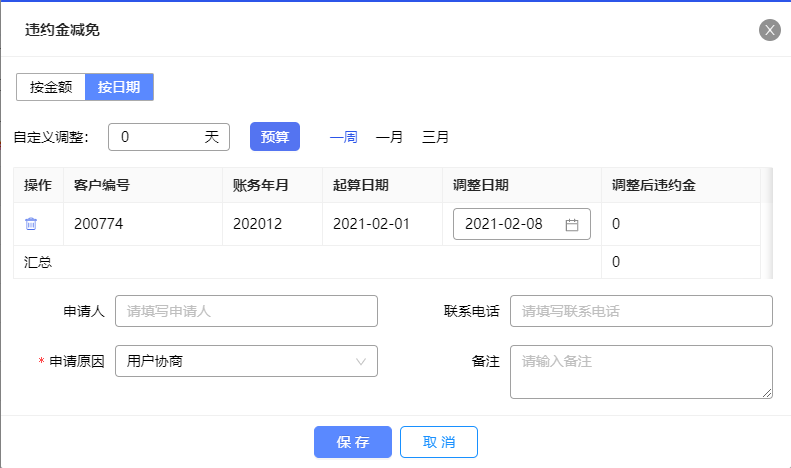Open calendar picker in 调整日期 field
791x468 pixels.
tap(572, 224)
